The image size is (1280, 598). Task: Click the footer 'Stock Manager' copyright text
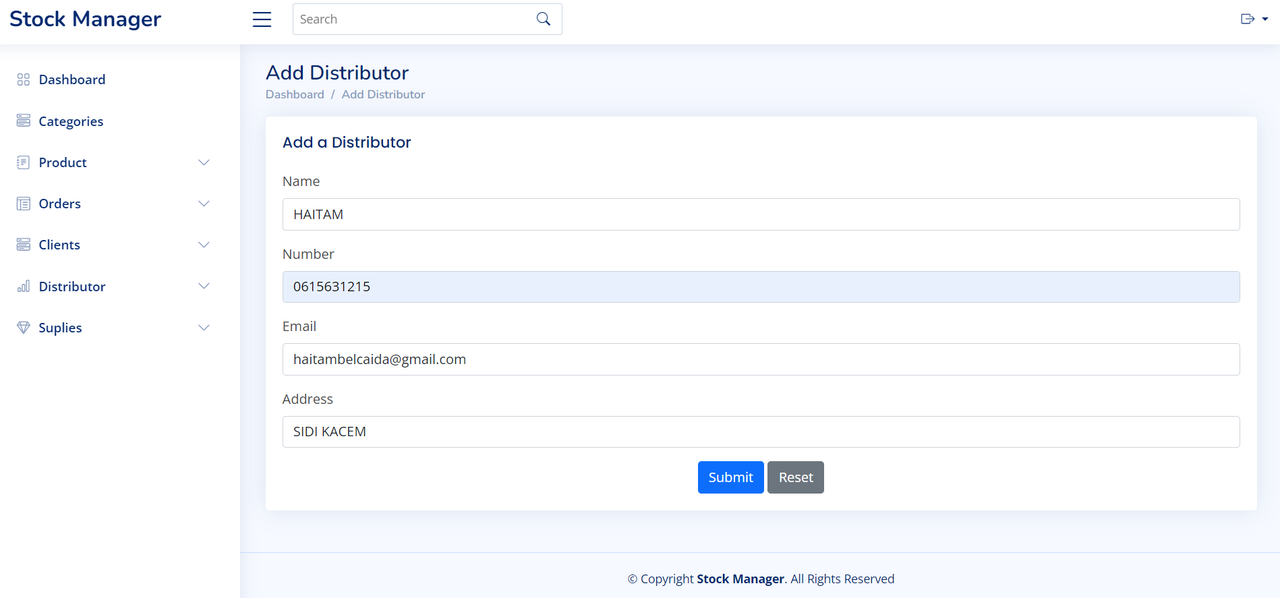pyautogui.click(x=740, y=579)
